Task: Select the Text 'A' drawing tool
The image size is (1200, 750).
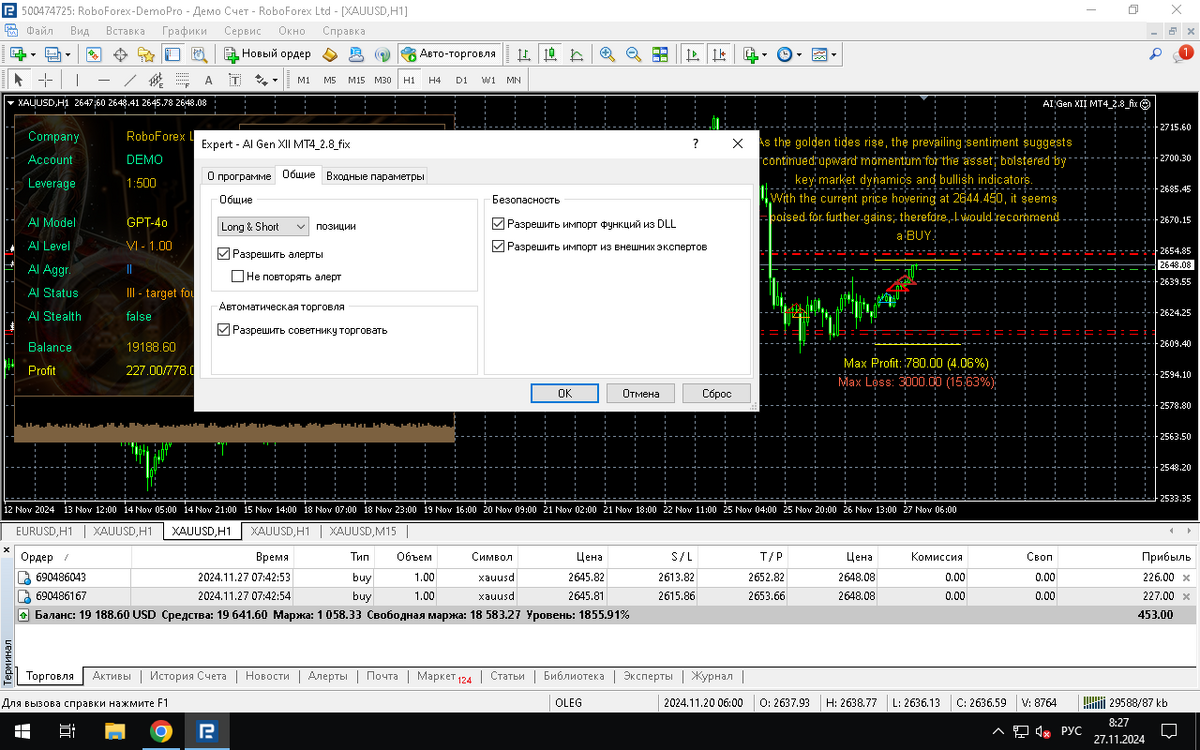Action: [208, 80]
